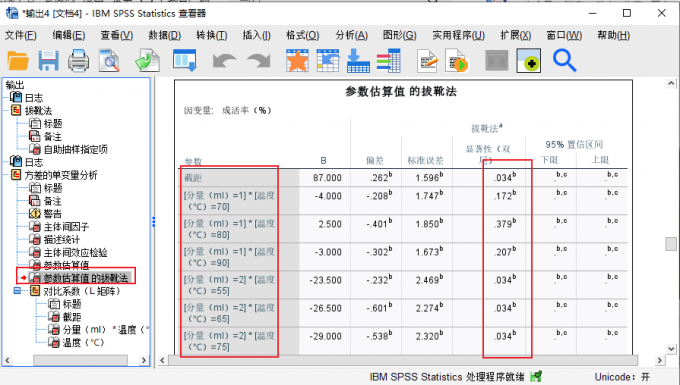Select the 拔靴法 node in outline

click(x=38, y=111)
